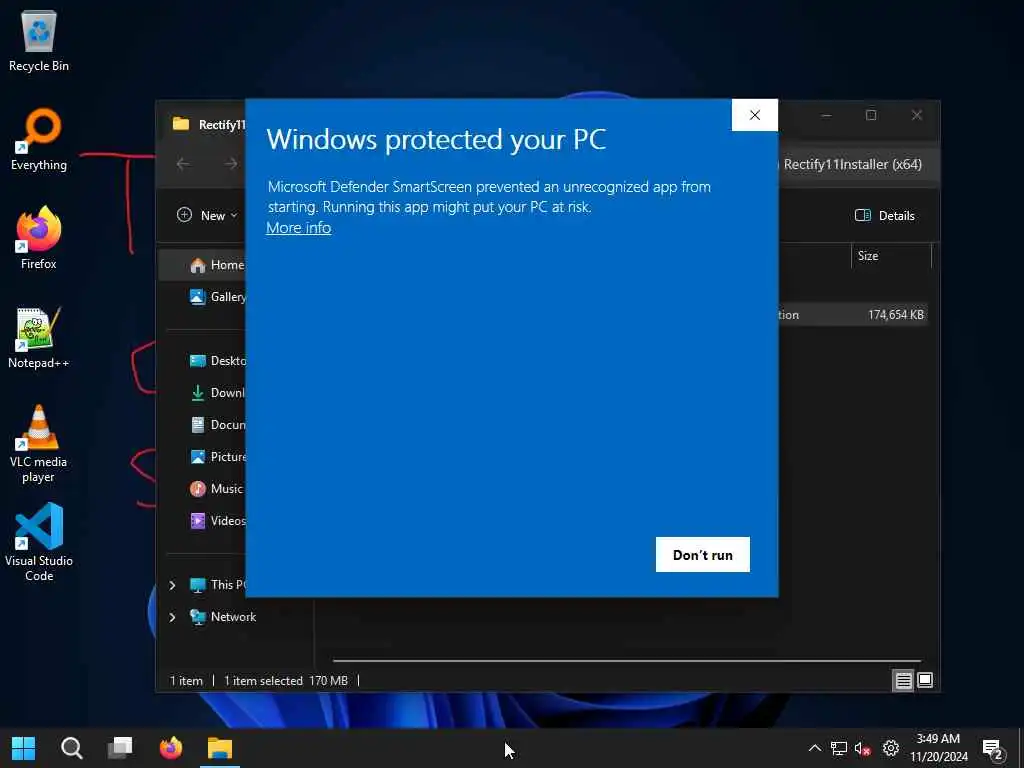Image resolution: width=1024 pixels, height=768 pixels.
Task: Click the Don't run button
Action: tap(703, 554)
